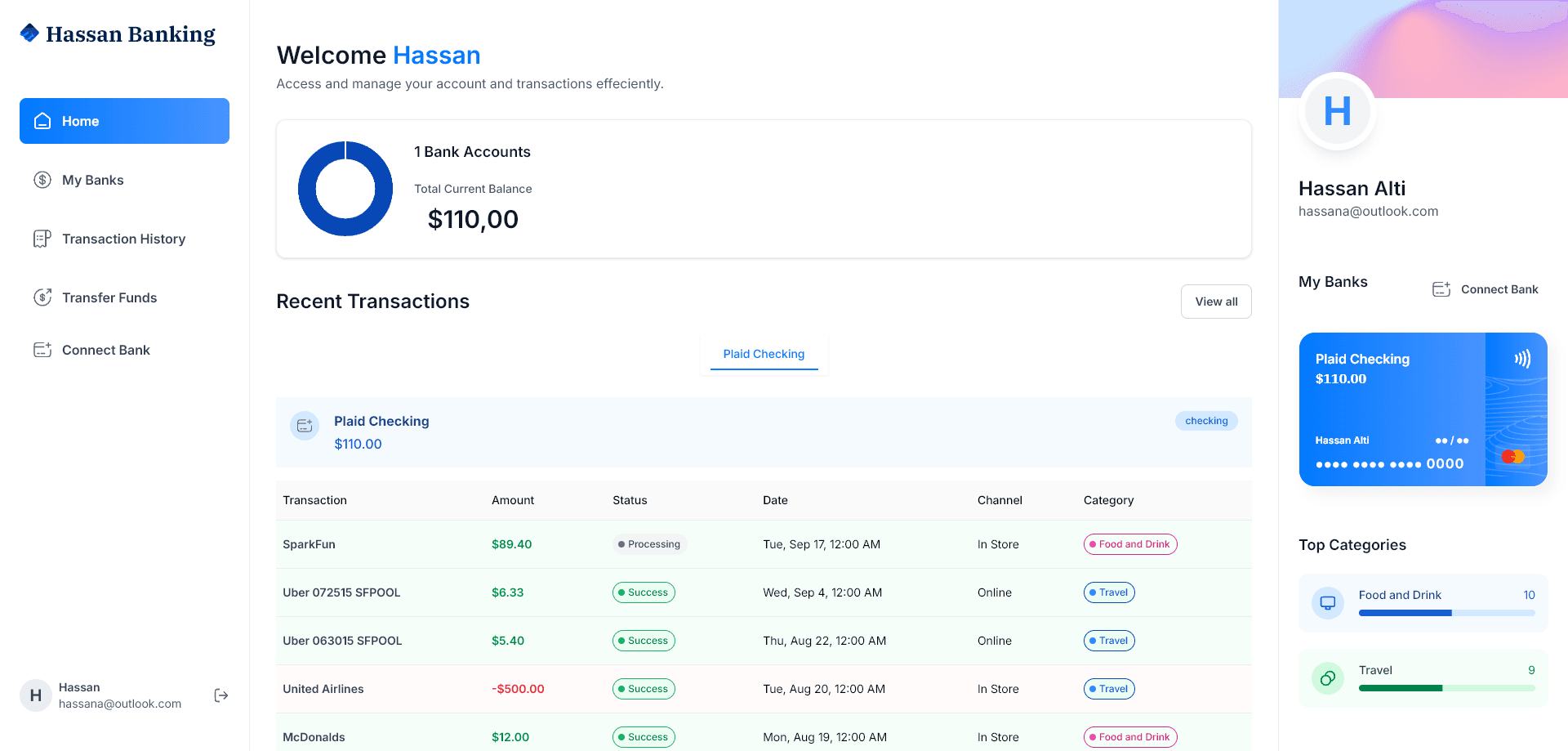Click the checking badge on the account row

(1206, 420)
